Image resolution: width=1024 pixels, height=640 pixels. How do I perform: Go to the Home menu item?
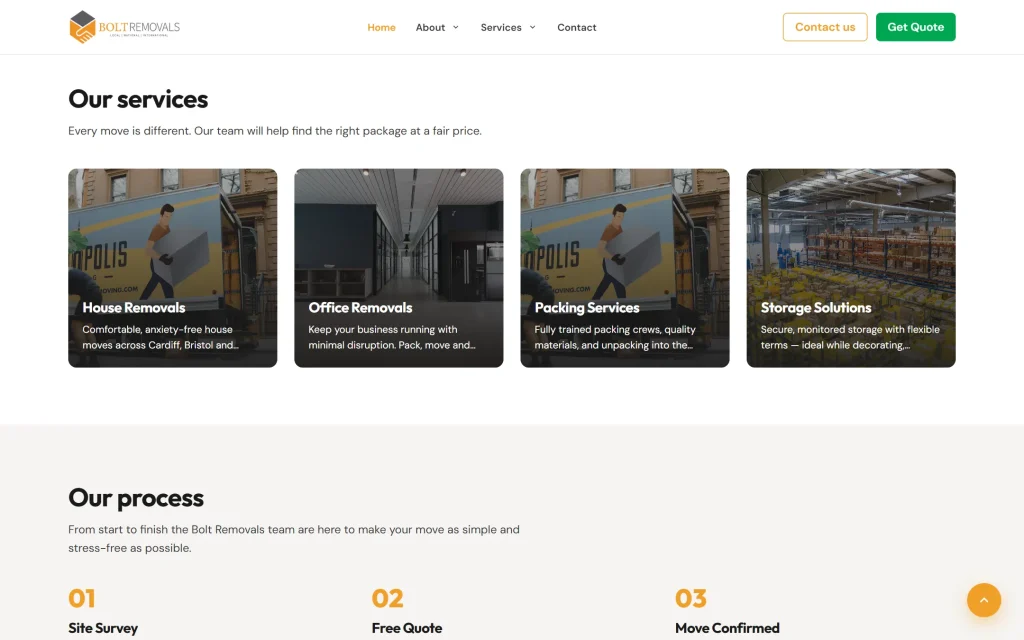click(381, 27)
